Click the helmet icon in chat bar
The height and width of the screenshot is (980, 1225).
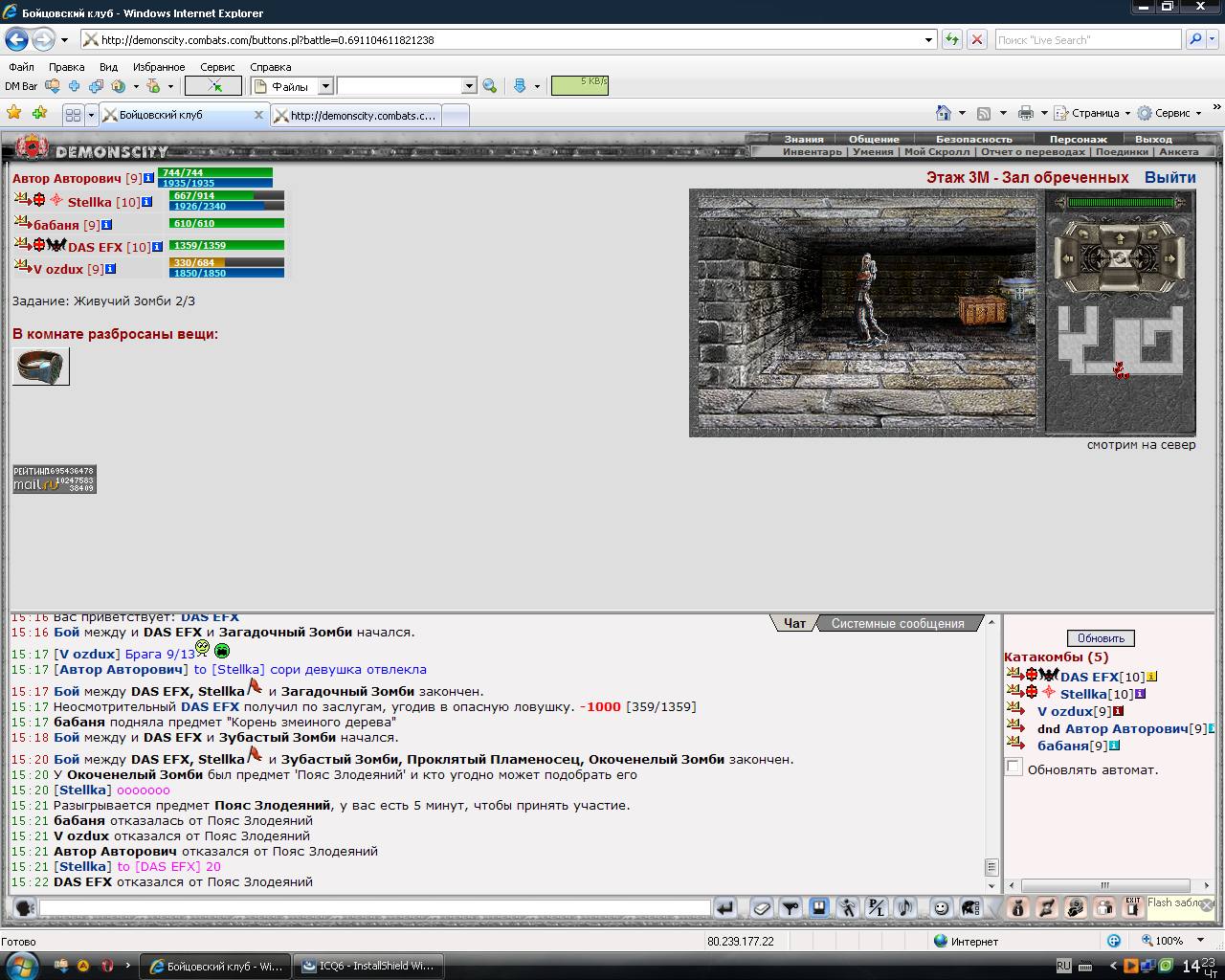[969, 907]
